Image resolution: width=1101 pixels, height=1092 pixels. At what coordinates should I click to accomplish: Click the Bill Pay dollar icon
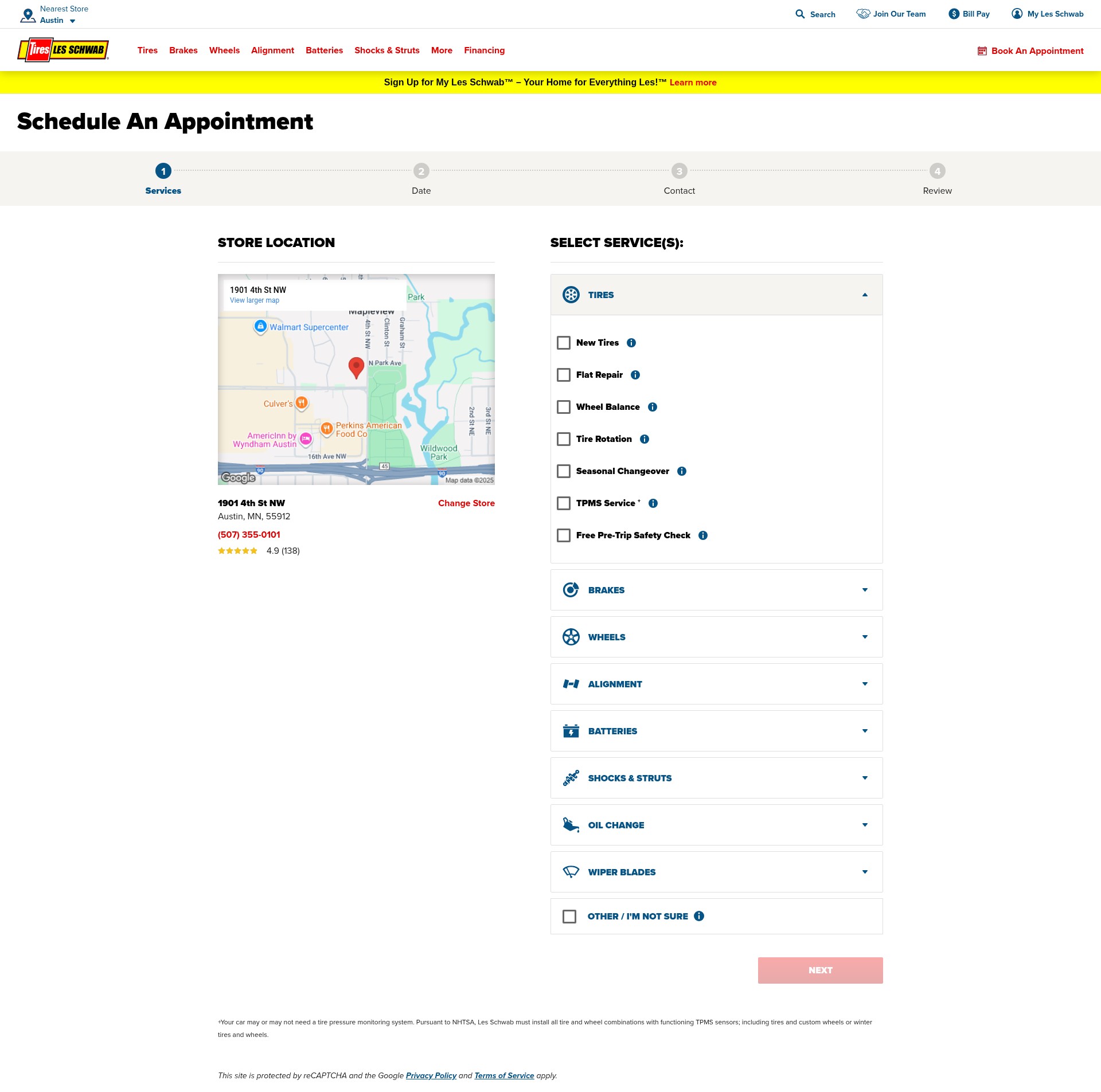[954, 14]
